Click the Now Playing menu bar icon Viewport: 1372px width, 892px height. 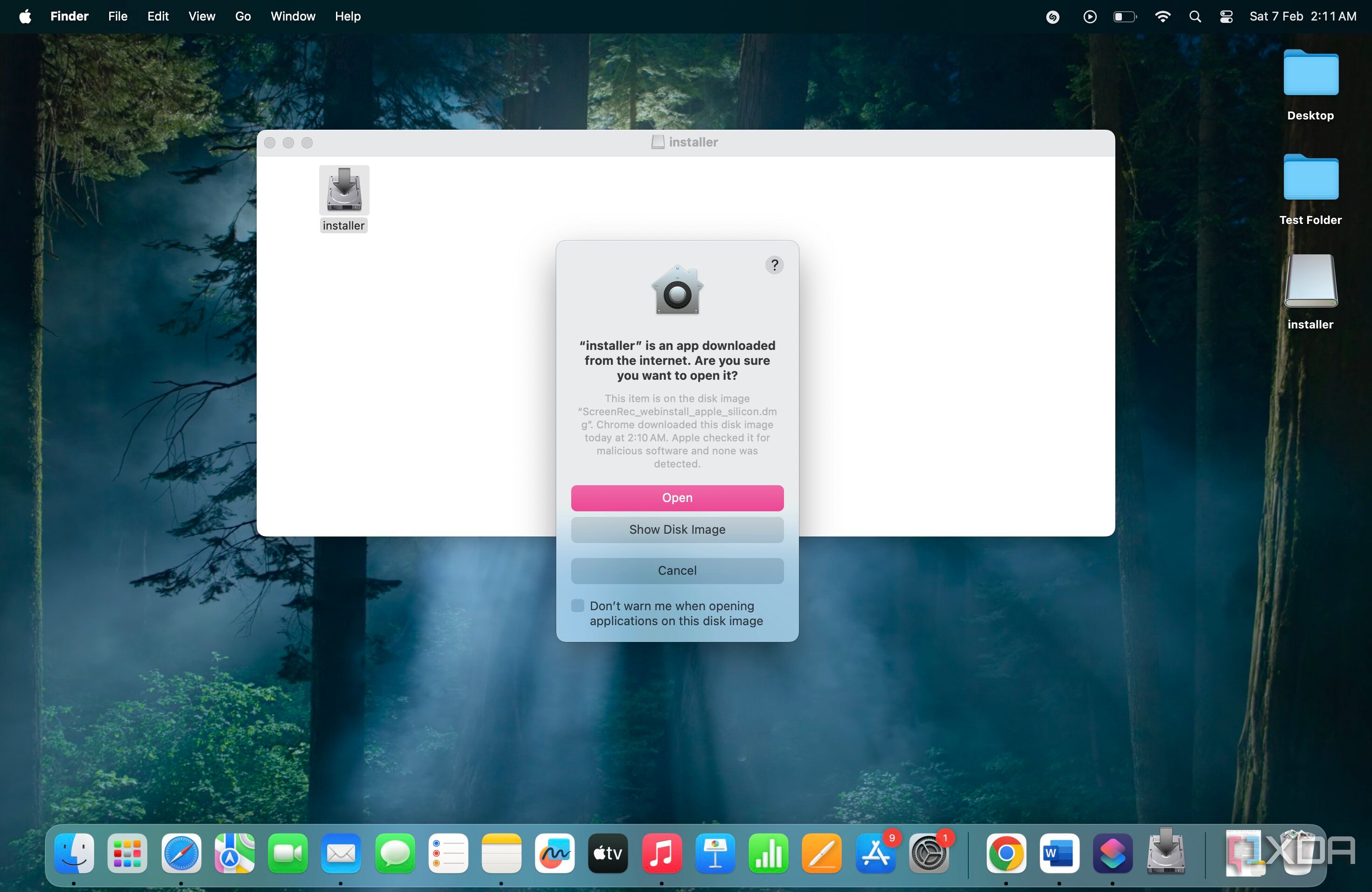[x=1090, y=16]
